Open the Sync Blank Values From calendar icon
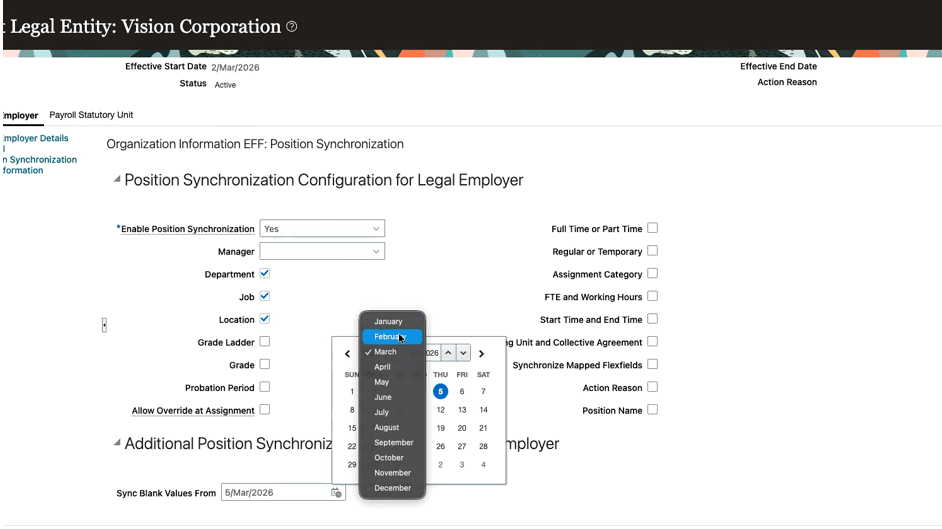Screen dimensions: 942x529 336,493
